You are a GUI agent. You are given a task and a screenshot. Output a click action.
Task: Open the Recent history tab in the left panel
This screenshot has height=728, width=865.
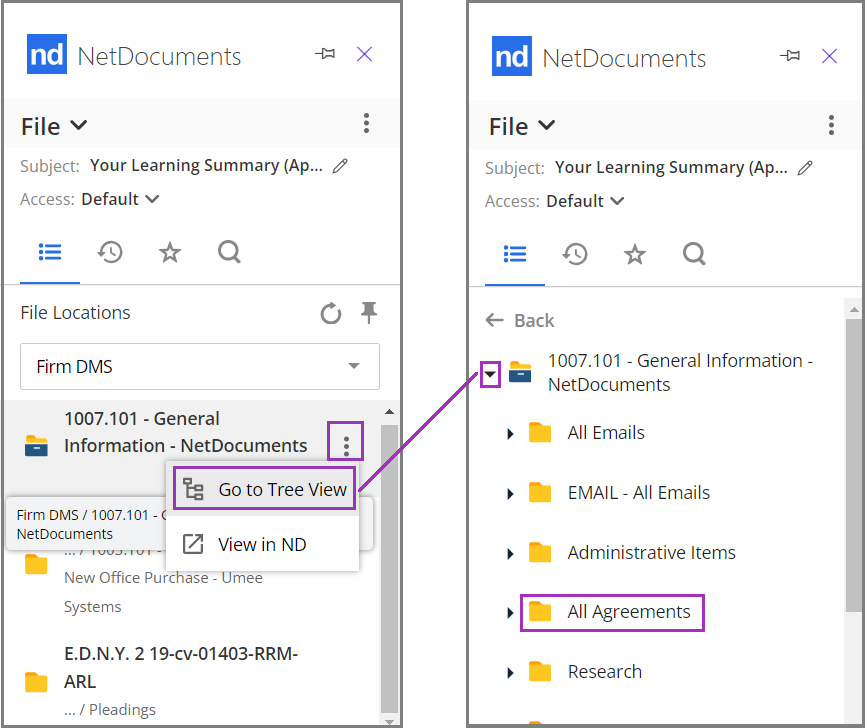[110, 253]
